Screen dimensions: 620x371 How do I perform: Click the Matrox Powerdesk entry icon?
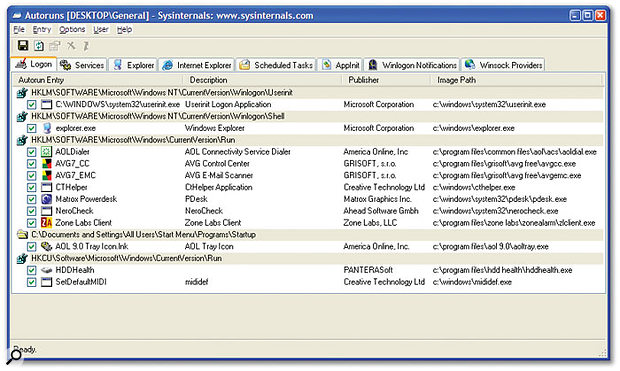(47, 199)
